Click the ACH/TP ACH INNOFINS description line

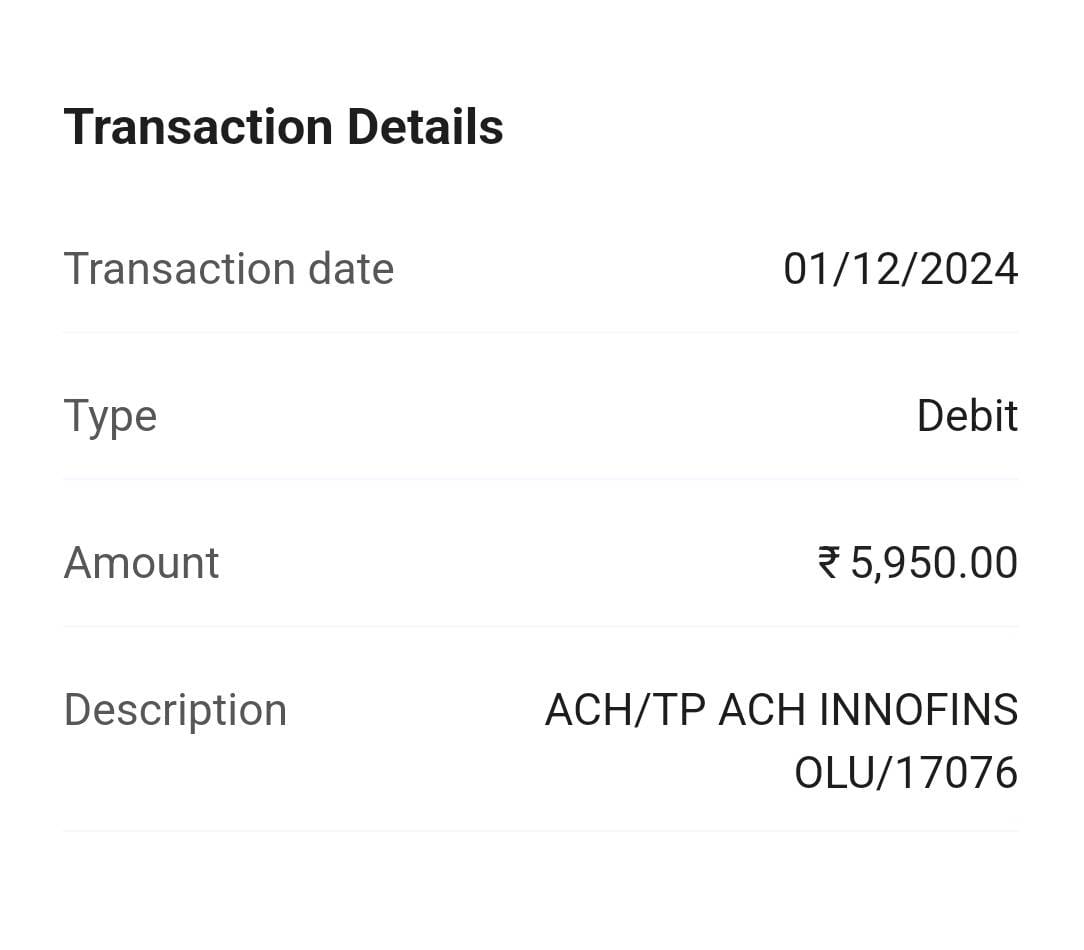point(781,710)
